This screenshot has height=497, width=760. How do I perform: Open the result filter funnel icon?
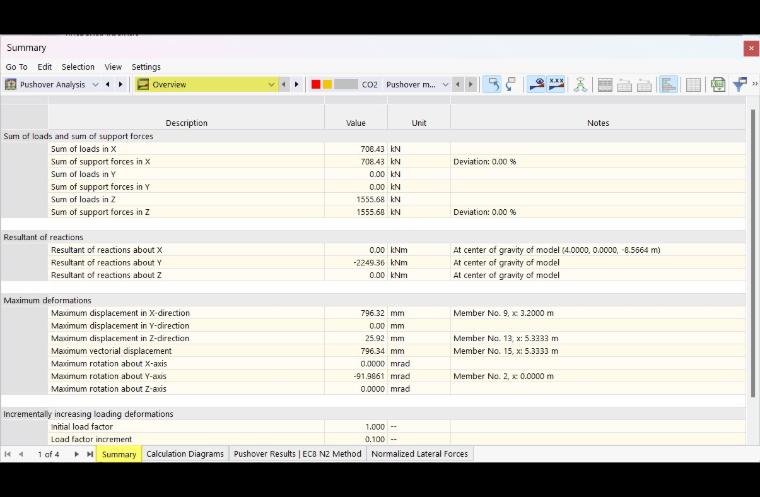[740, 84]
